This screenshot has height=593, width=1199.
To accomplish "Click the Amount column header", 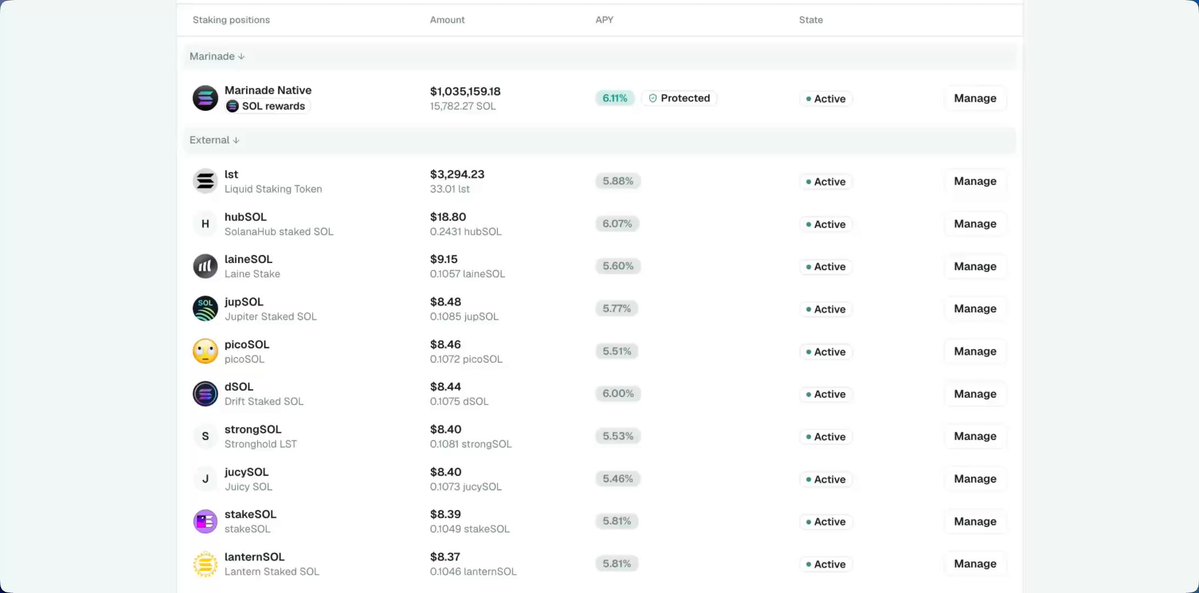I will click(x=447, y=20).
